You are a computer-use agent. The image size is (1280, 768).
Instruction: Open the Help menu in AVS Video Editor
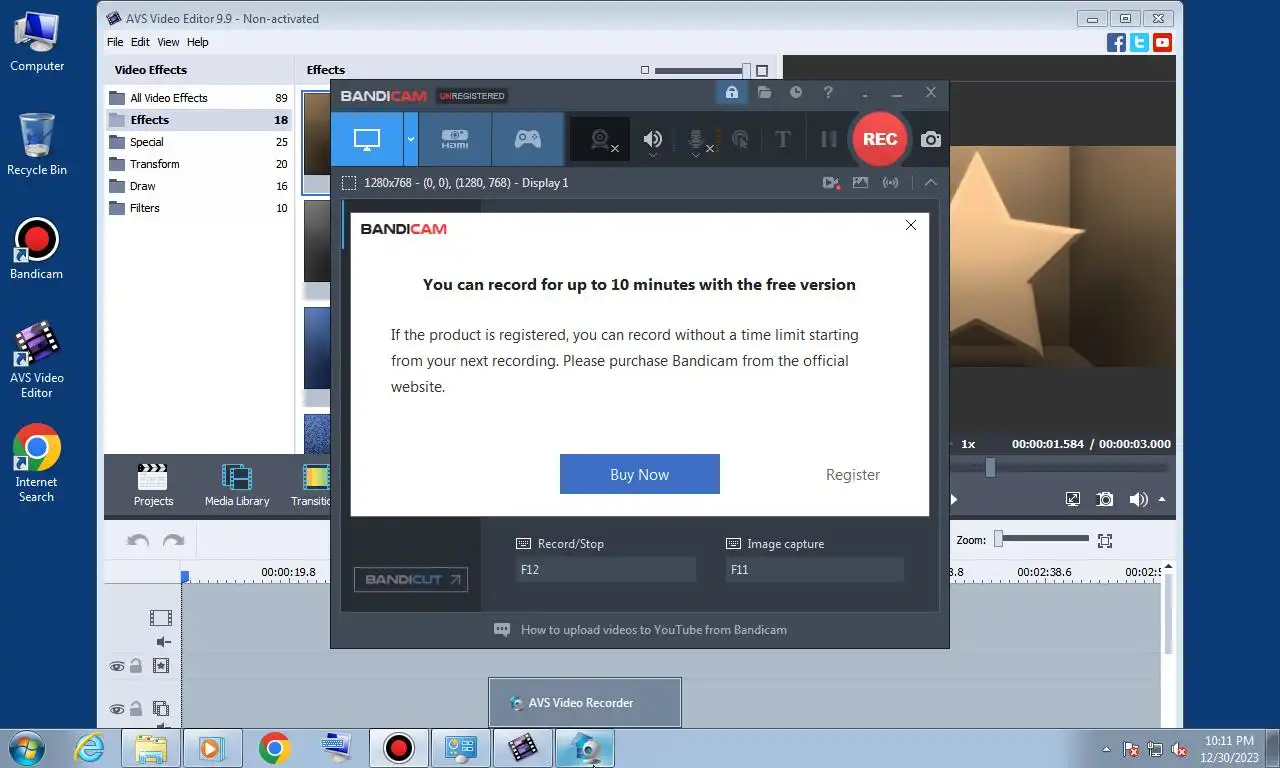pos(198,42)
